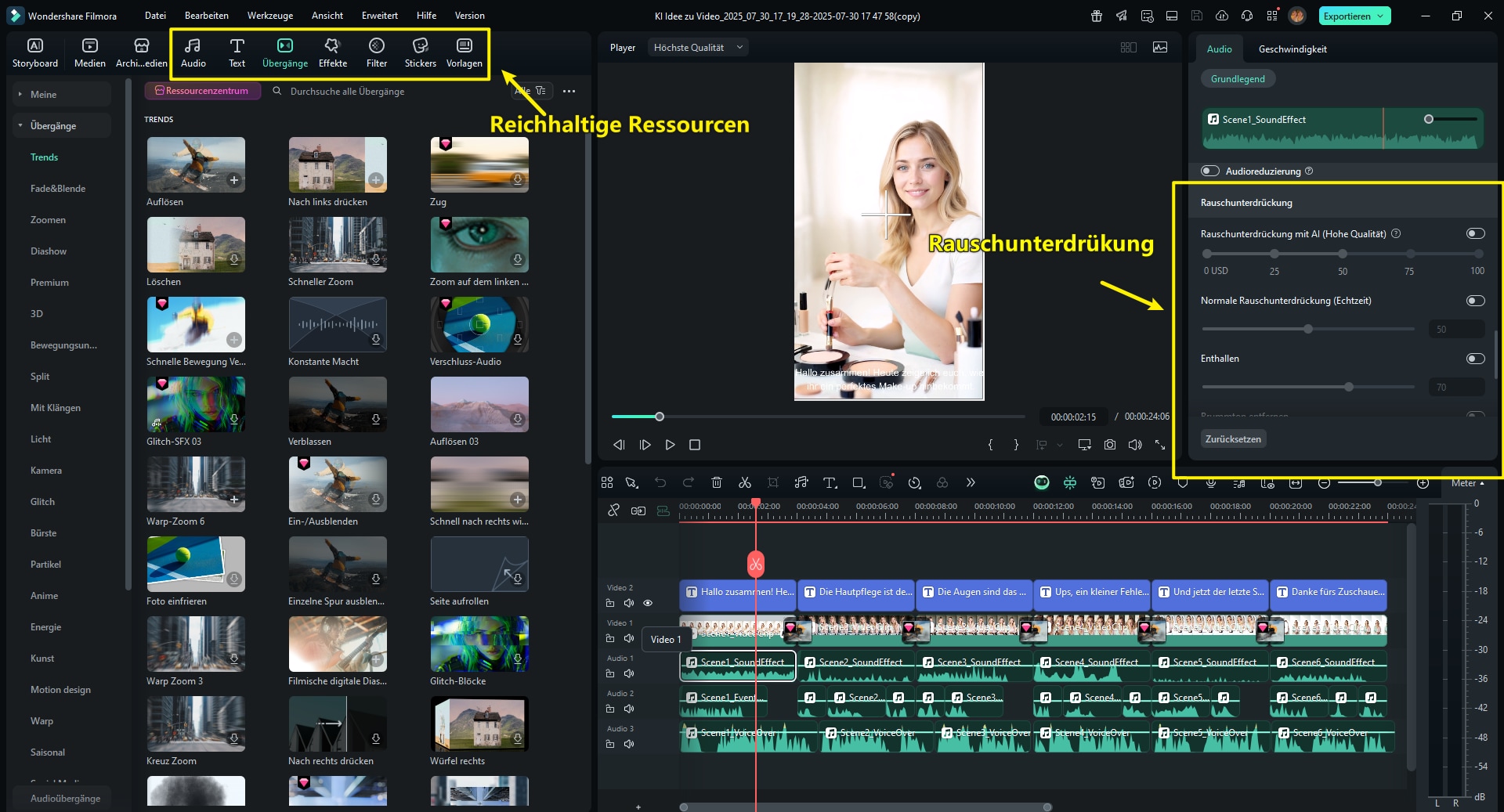Switch to the Geschwindigkeit tab
1504x812 pixels.
1292,49
